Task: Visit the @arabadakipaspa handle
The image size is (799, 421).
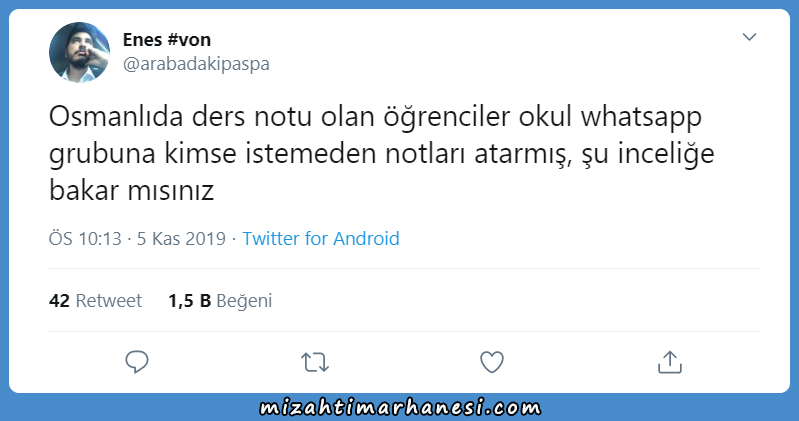Action: (196, 64)
